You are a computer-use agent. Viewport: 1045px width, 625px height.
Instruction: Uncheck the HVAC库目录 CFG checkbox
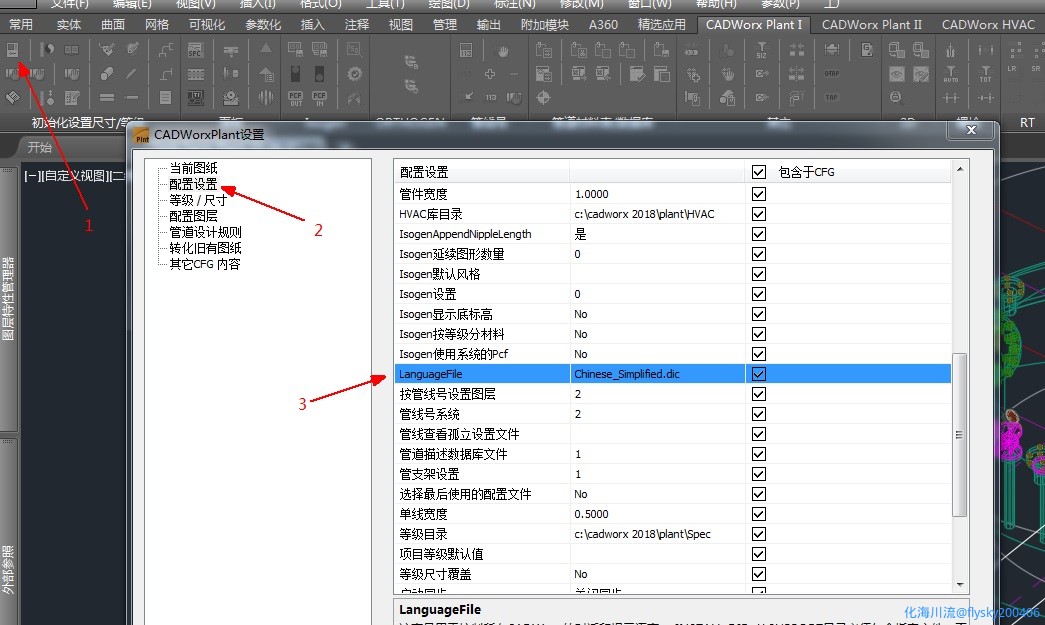point(758,214)
